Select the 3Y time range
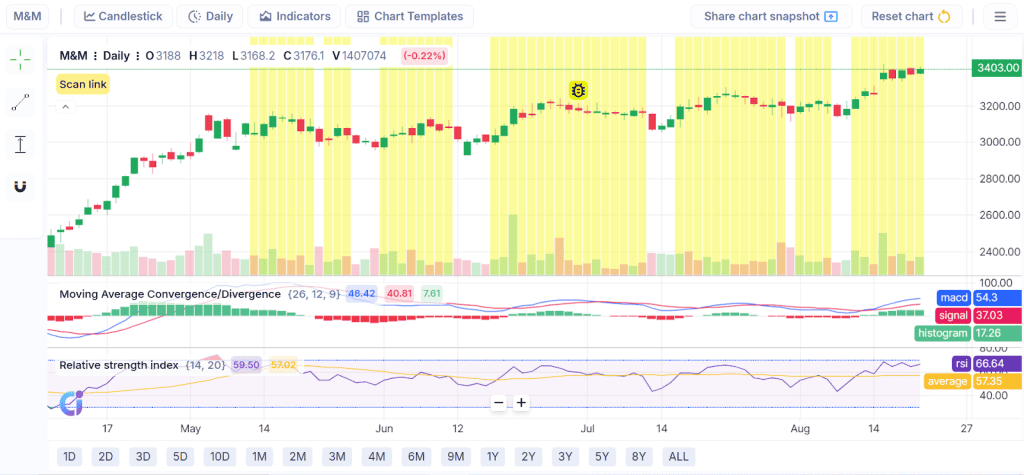This screenshot has height=475, width=1024. [565, 456]
